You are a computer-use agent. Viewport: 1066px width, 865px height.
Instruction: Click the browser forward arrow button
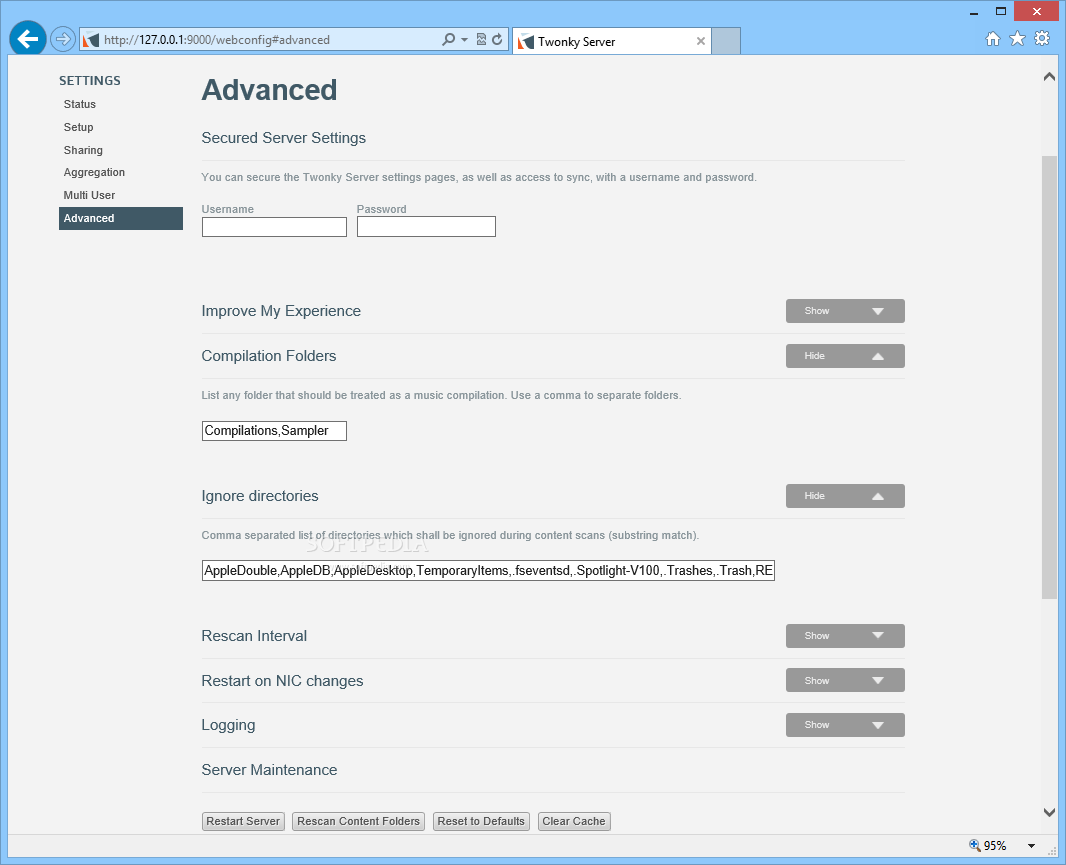coord(63,39)
